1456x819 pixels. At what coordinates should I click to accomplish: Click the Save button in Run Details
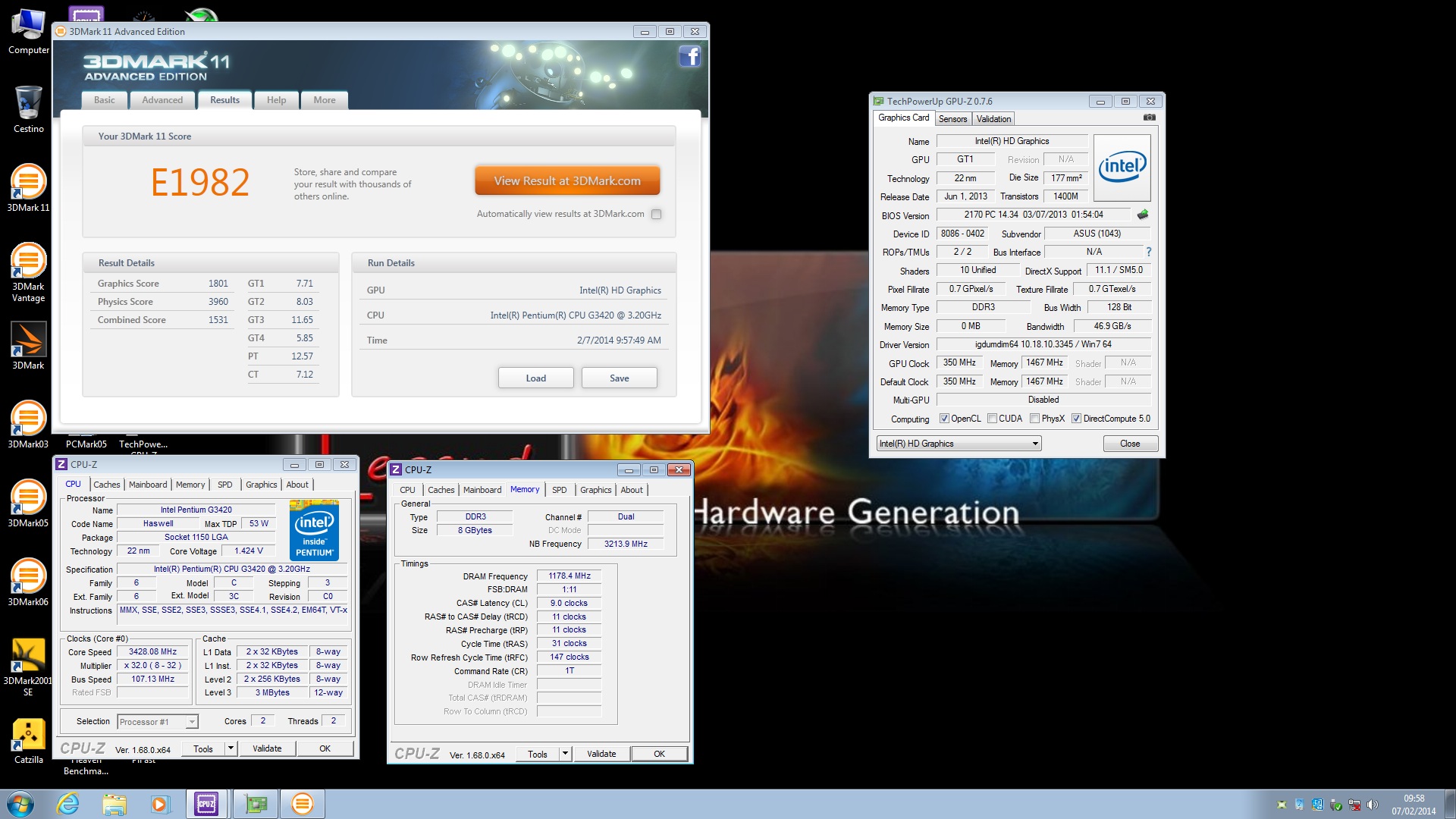(620, 378)
